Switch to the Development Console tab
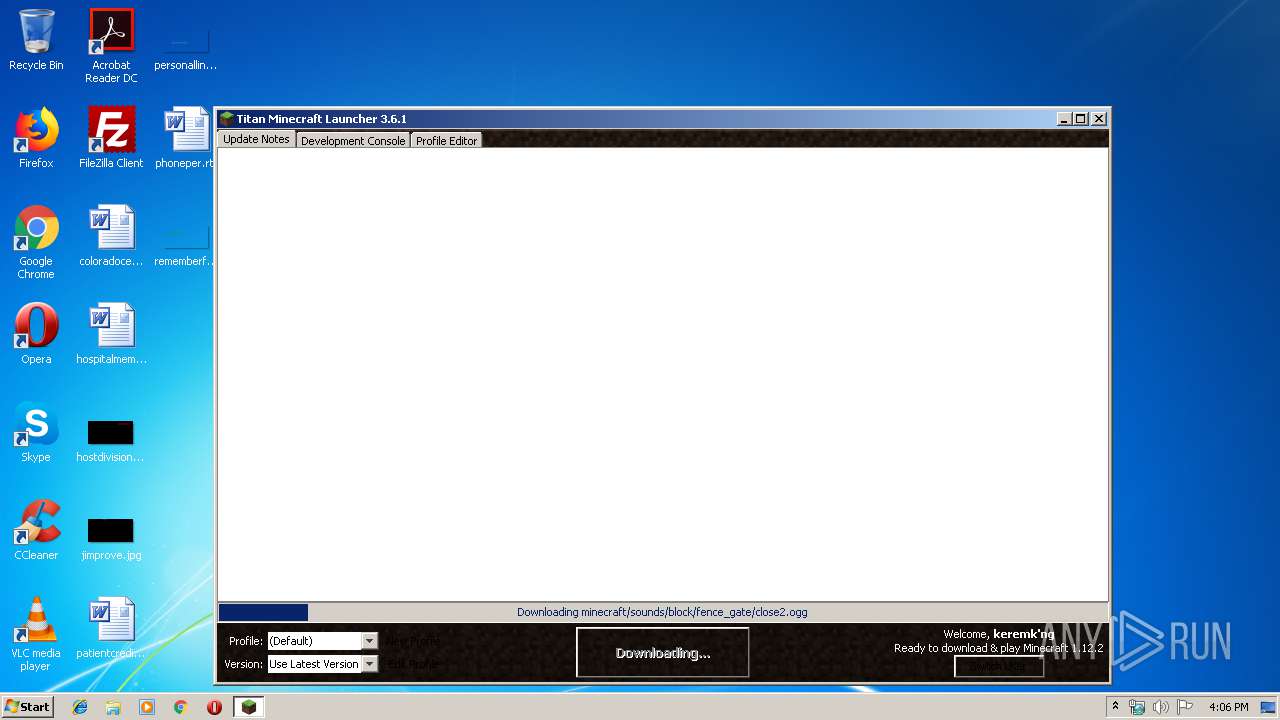 click(353, 141)
